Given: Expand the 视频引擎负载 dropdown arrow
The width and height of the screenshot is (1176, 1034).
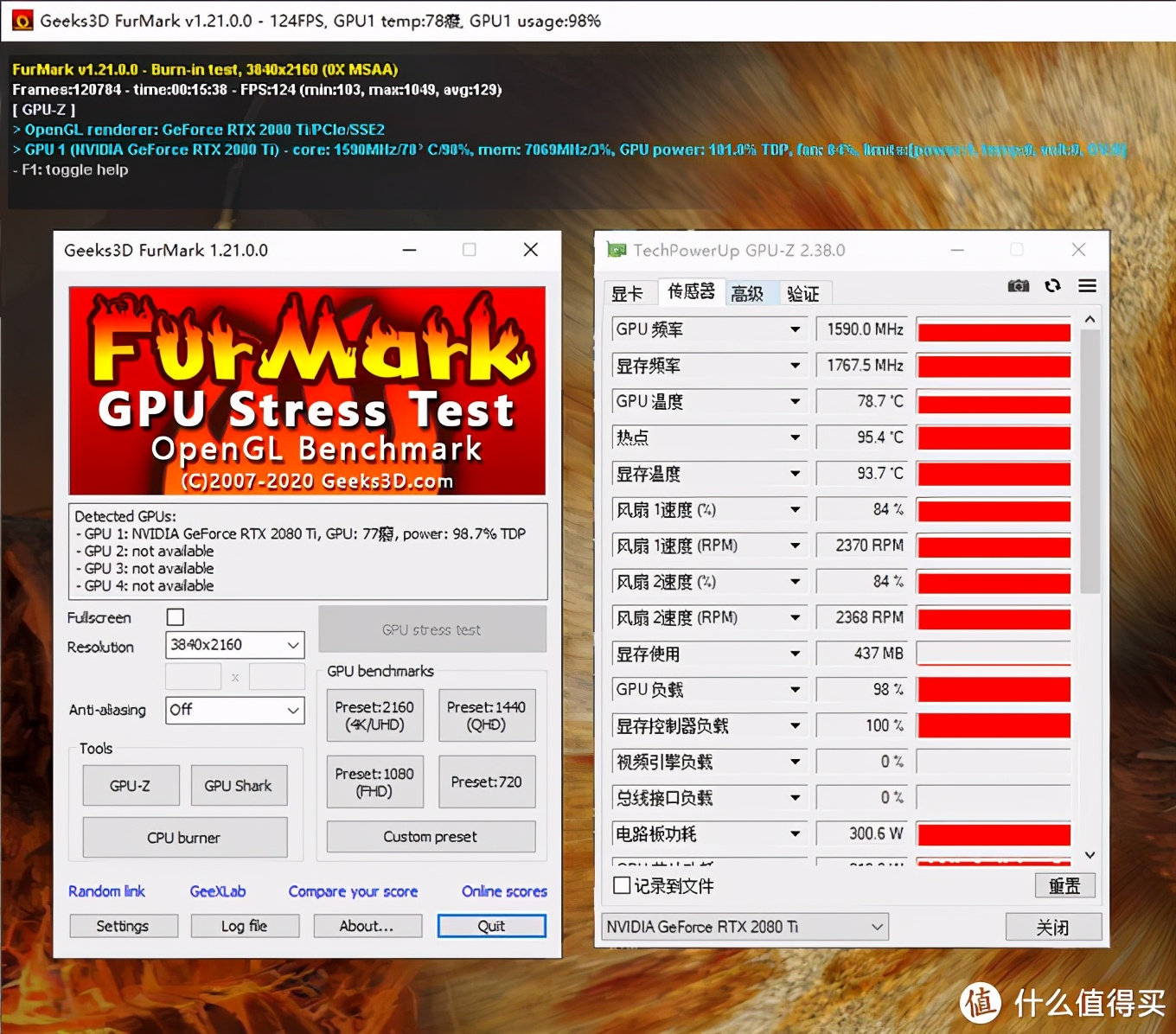Looking at the screenshot, I should point(795,762).
